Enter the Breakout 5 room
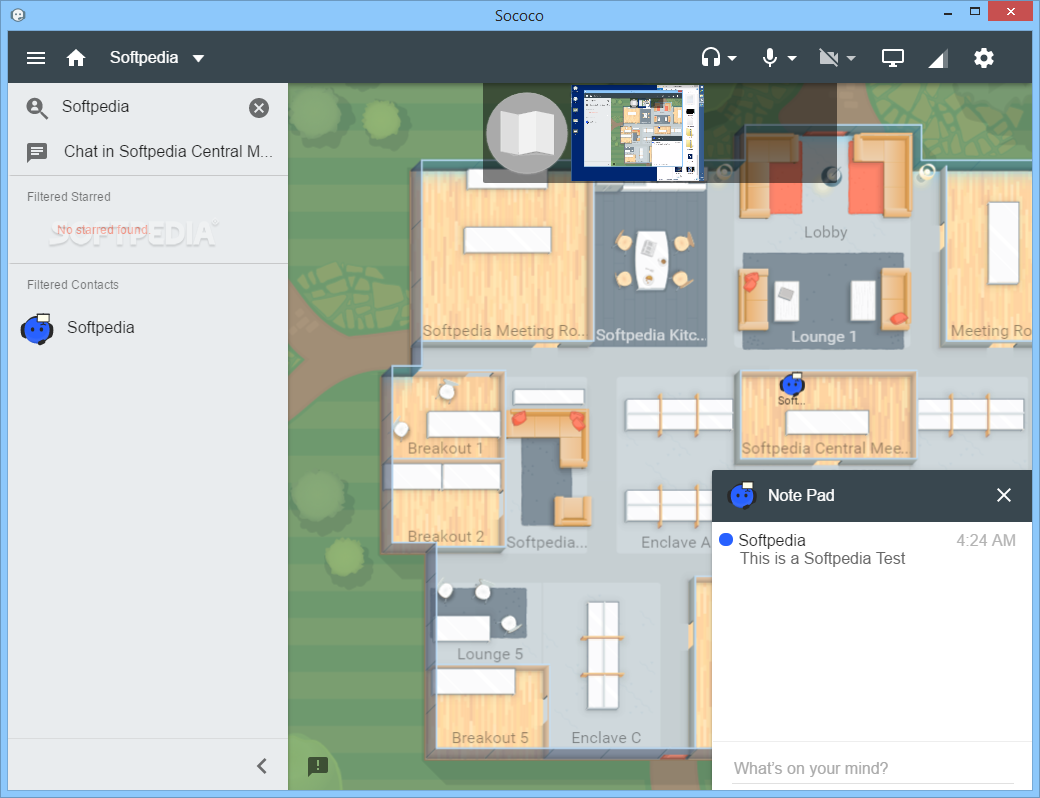This screenshot has width=1040, height=798. point(489,706)
